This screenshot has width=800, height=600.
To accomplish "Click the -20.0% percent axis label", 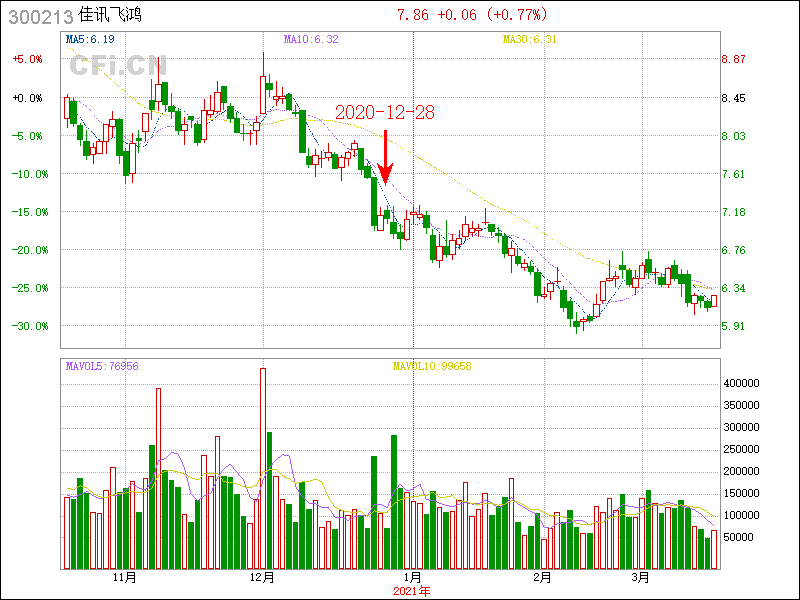I will [30, 250].
